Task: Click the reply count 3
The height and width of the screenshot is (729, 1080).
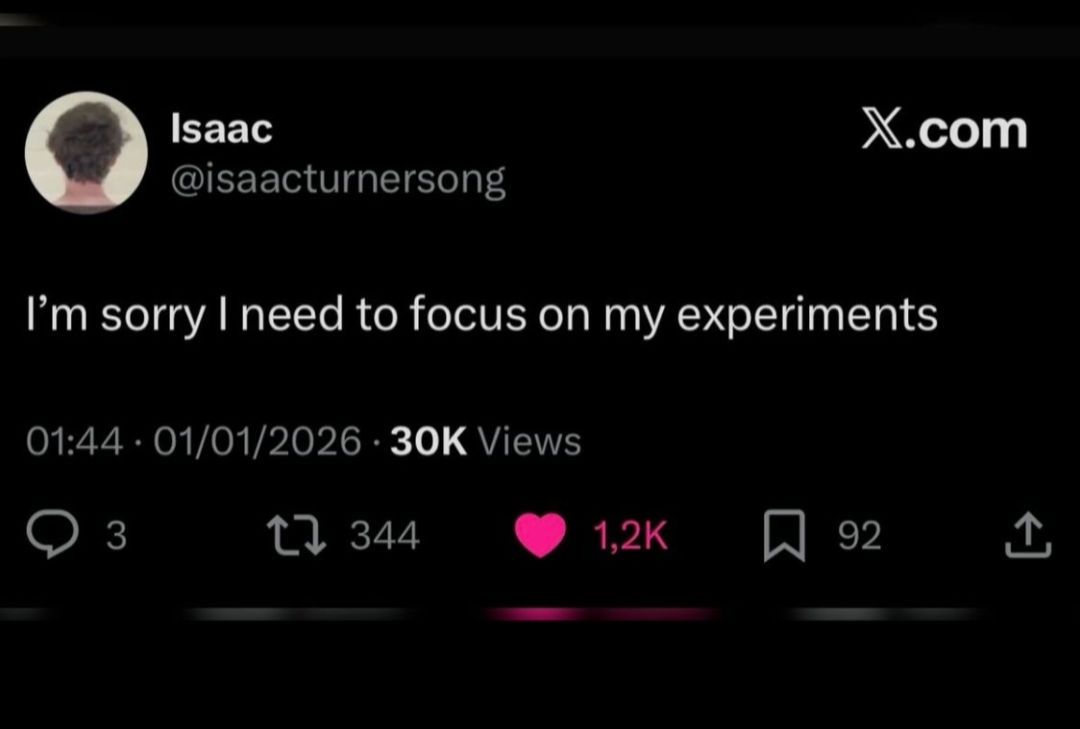Action: [x=116, y=538]
